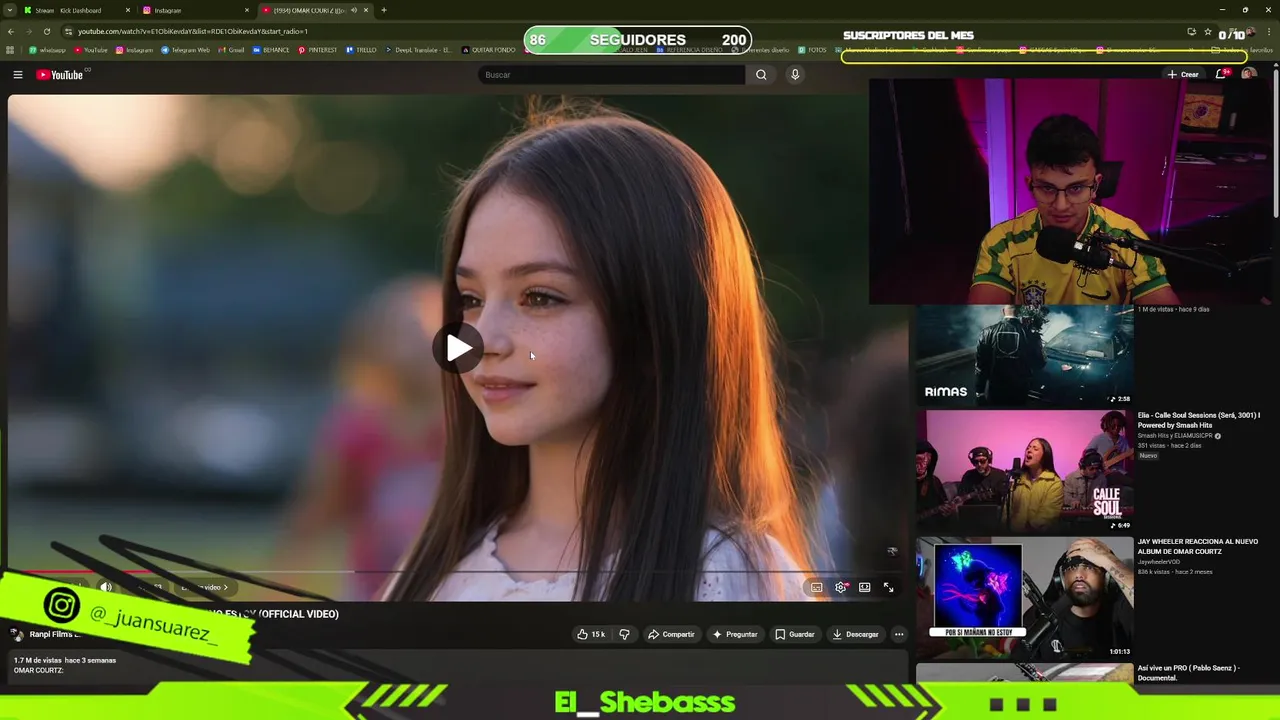Open the DeepL Translate bookmark

coord(418,50)
